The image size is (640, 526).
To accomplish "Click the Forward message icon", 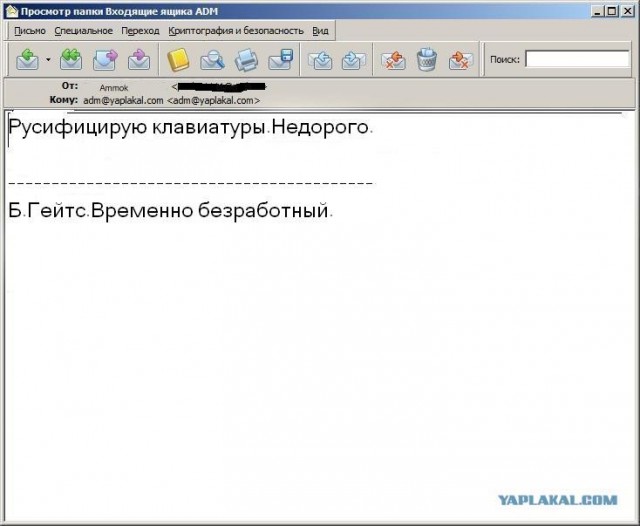I will point(105,60).
